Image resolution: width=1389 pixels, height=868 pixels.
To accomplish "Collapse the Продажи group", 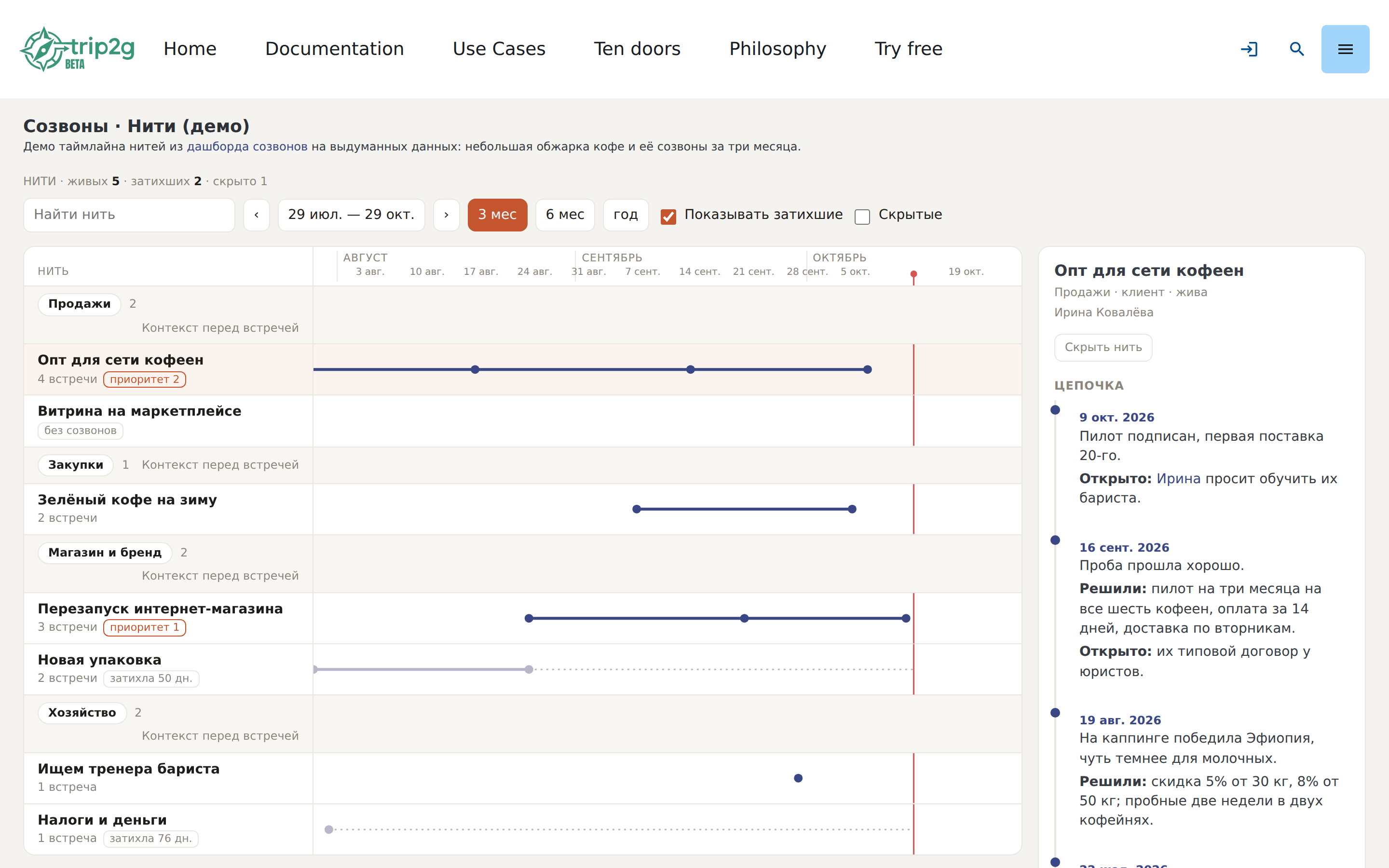I will 79,304.
